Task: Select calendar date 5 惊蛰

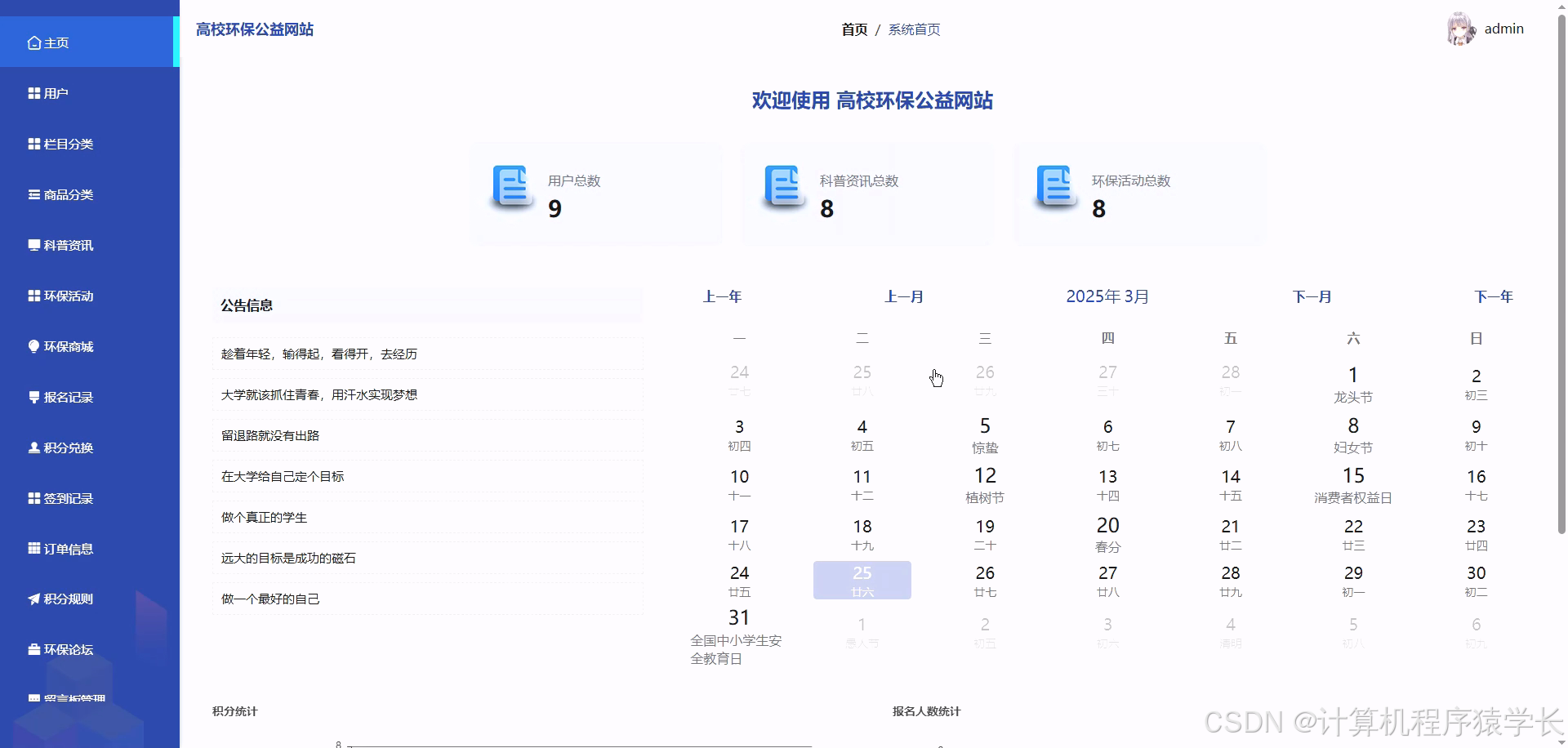Action: click(x=985, y=435)
